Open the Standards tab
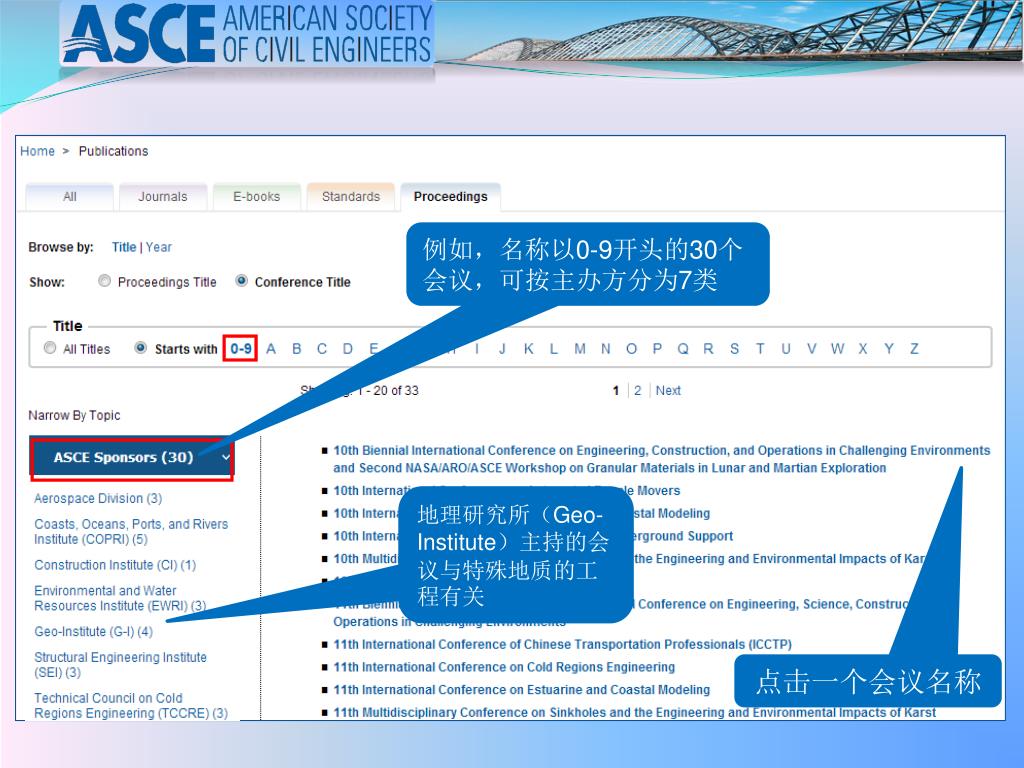 coord(351,197)
